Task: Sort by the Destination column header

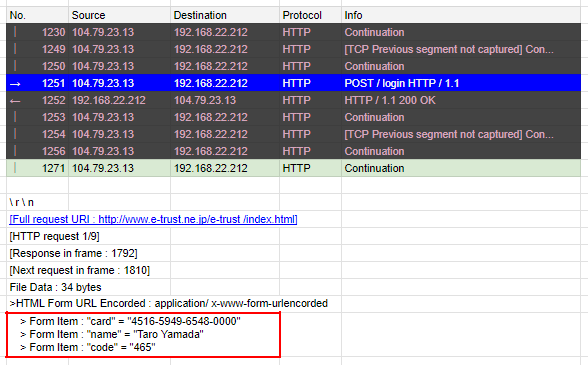Action: 200,15
